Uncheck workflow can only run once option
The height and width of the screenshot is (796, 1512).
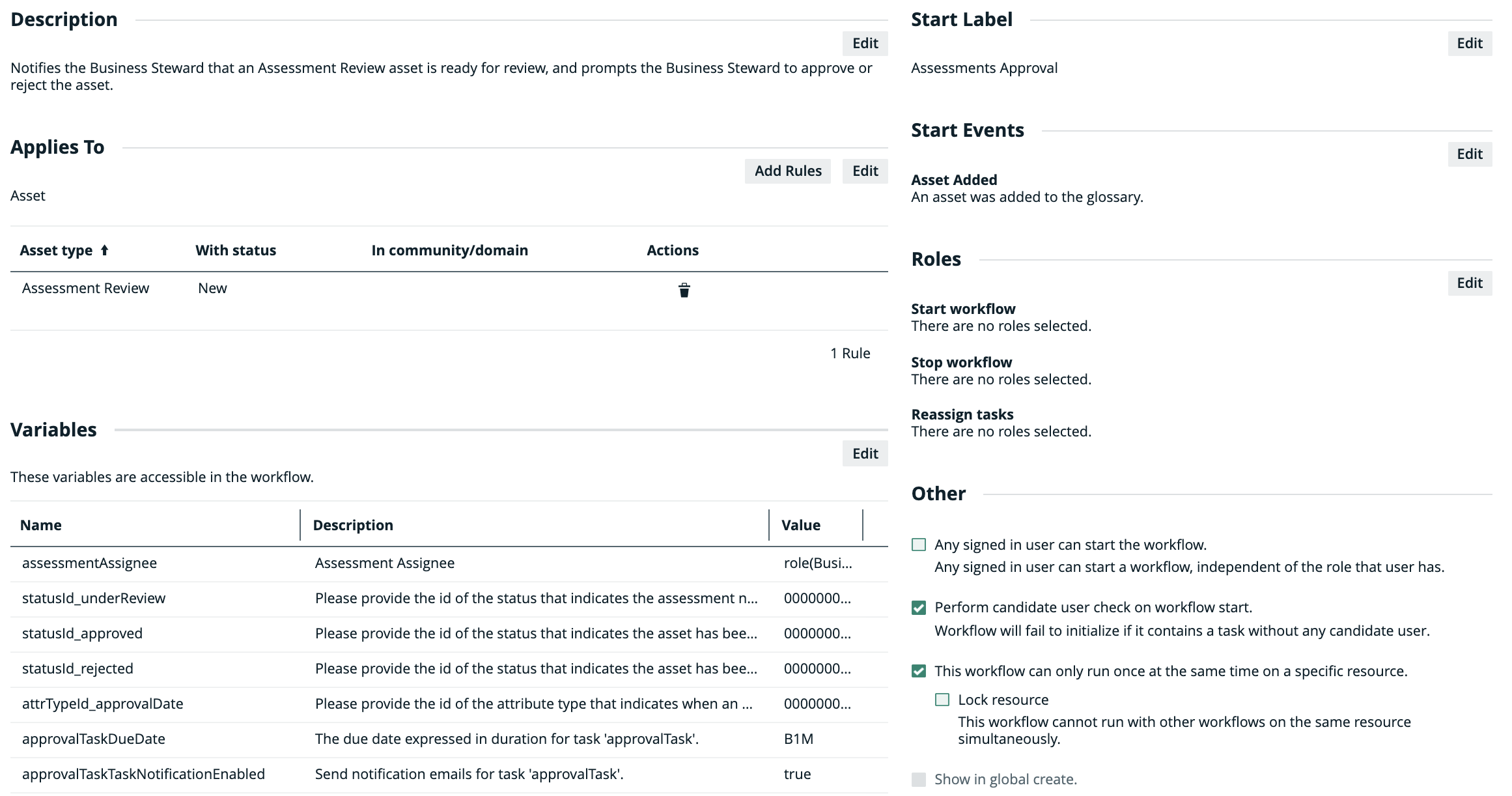point(919,671)
